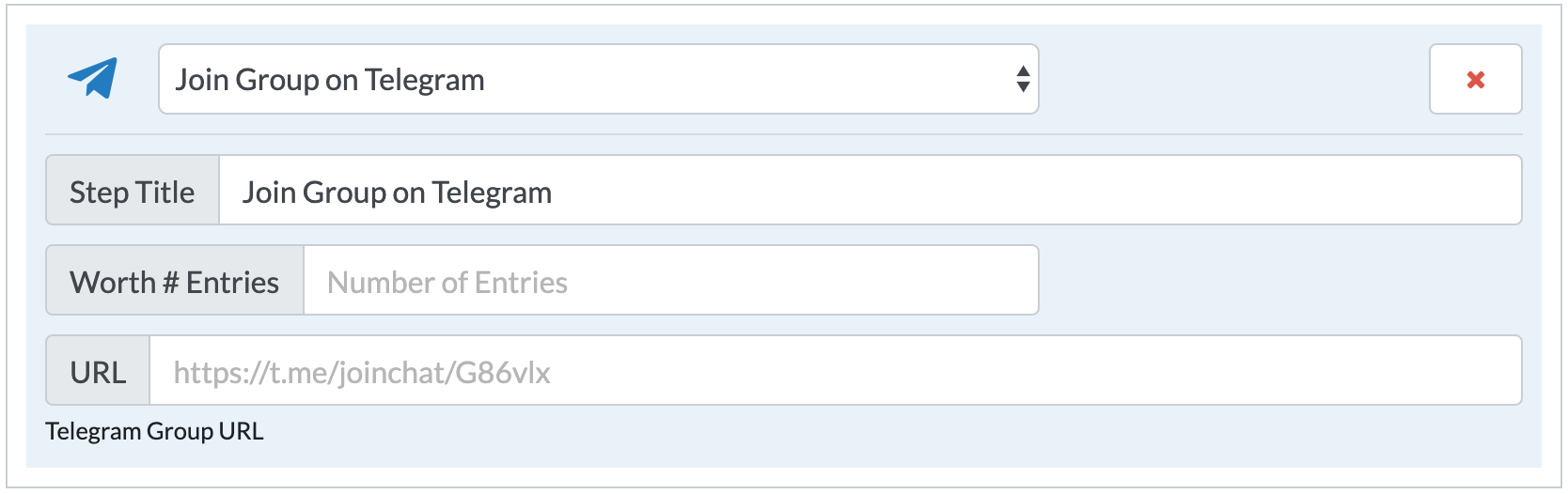Focus the Telegram URL input field

tap(836, 370)
